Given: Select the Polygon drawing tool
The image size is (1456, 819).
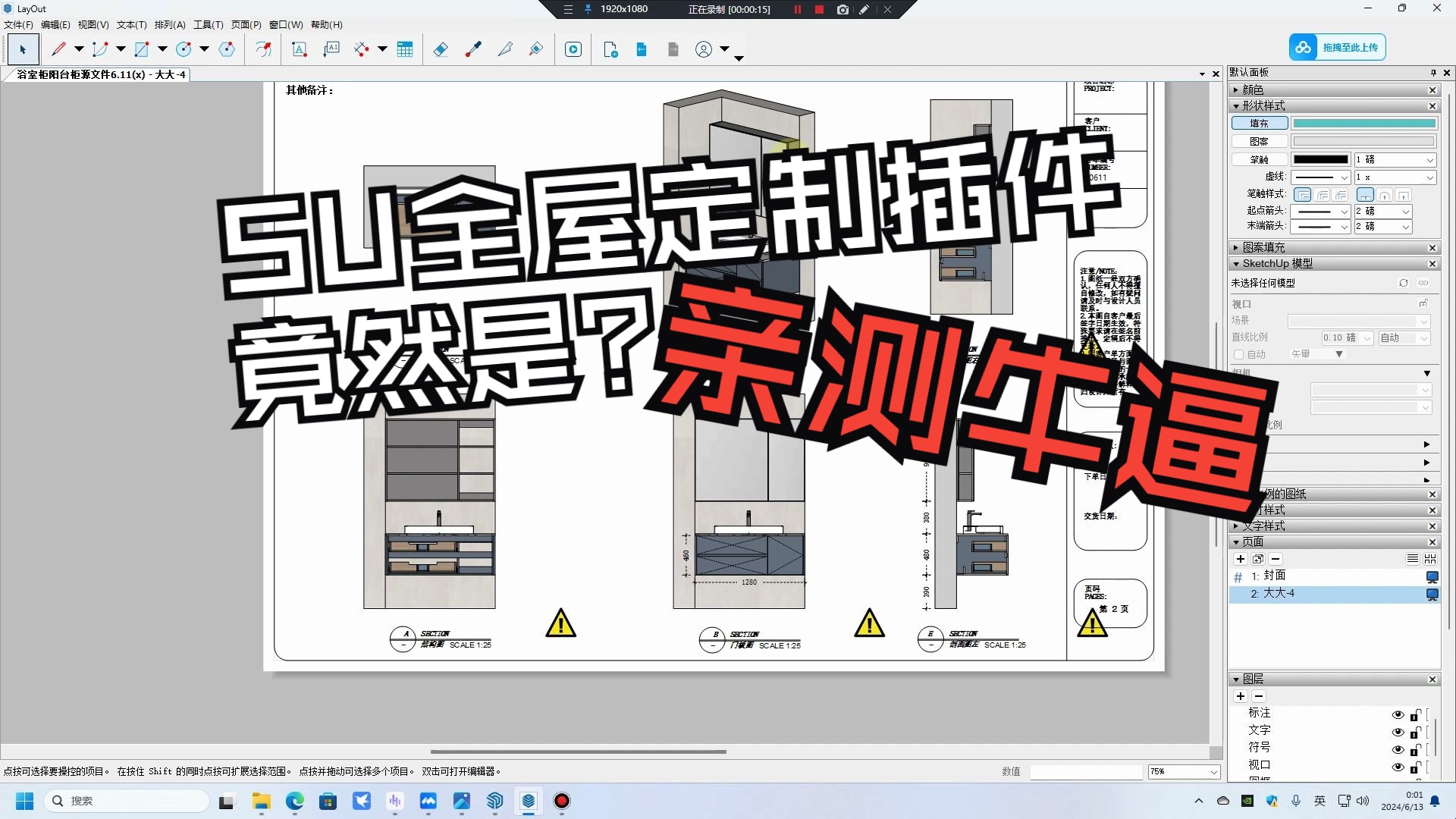Looking at the screenshot, I should pyautogui.click(x=227, y=49).
